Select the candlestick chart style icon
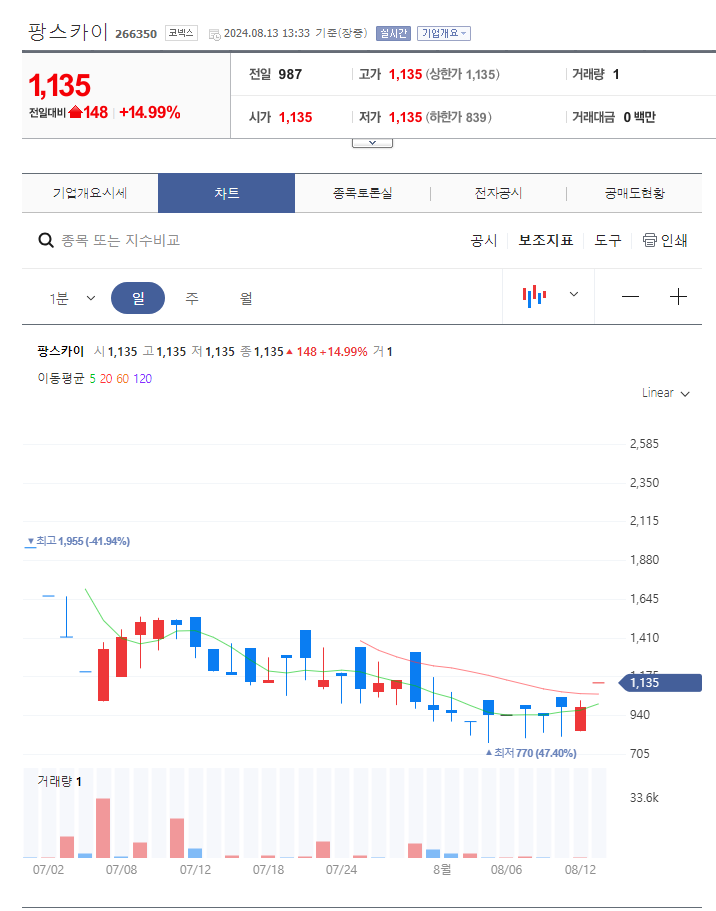This screenshot has height=911, width=716. click(x=535, y=296)
